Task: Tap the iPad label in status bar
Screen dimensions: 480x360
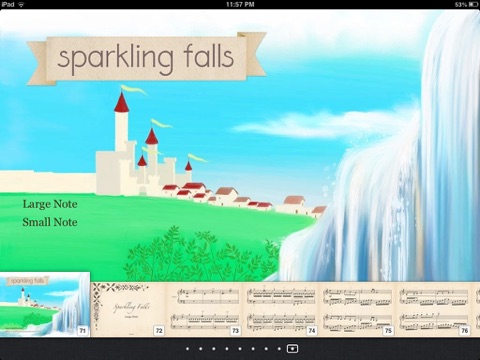Action: (x=8, y=4)
